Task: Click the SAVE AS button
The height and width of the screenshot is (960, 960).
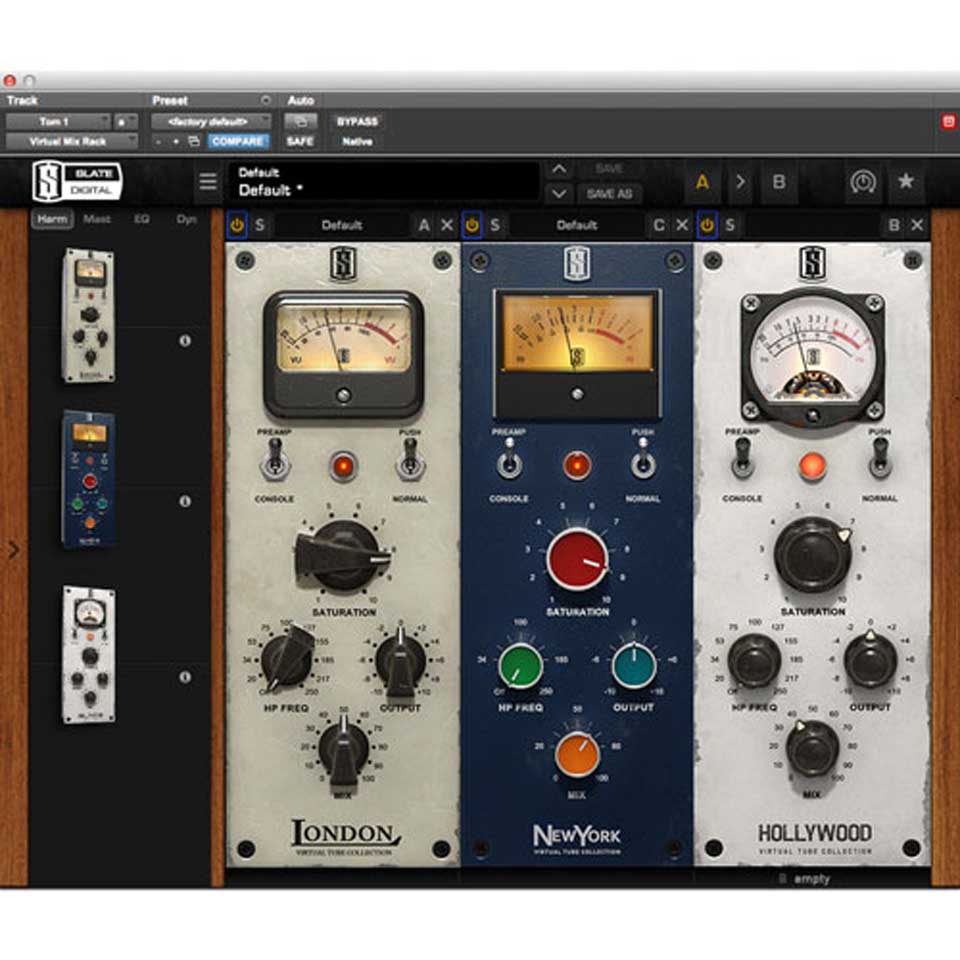Action: (609, 193)
